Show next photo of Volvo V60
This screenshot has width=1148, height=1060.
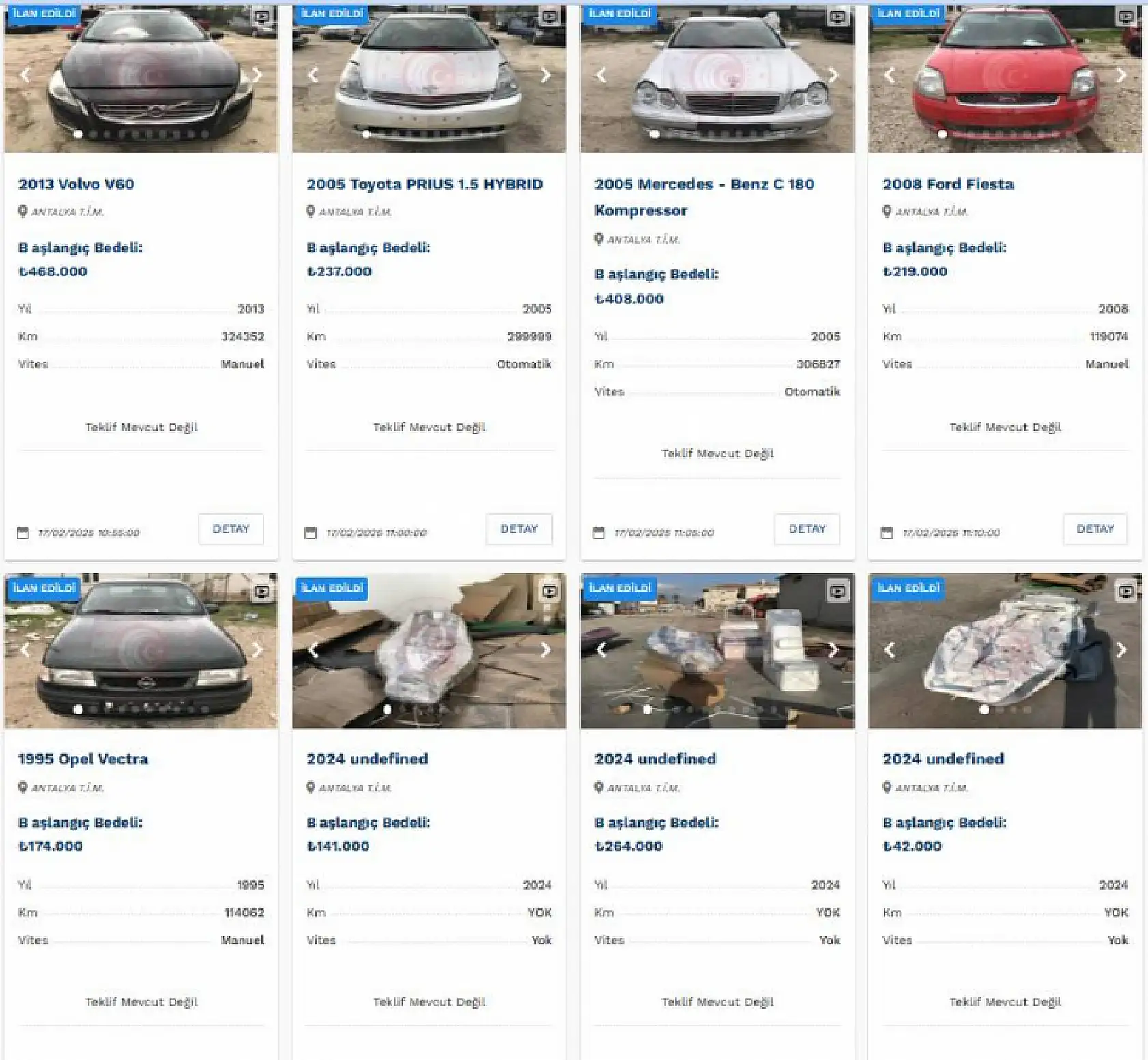257,75
